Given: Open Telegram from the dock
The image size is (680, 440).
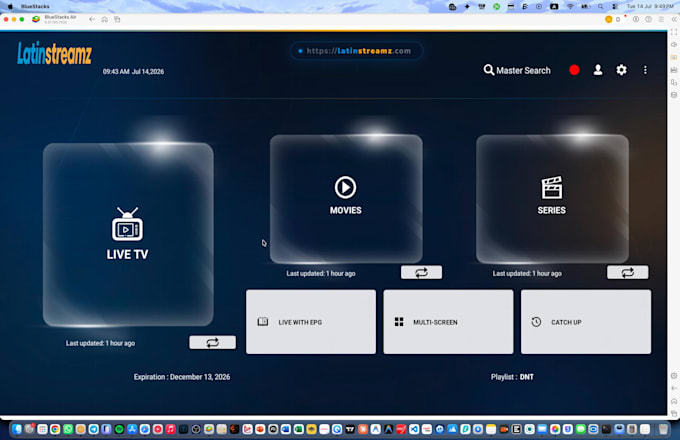Looking at the screenshot, I should pos(94,429).
